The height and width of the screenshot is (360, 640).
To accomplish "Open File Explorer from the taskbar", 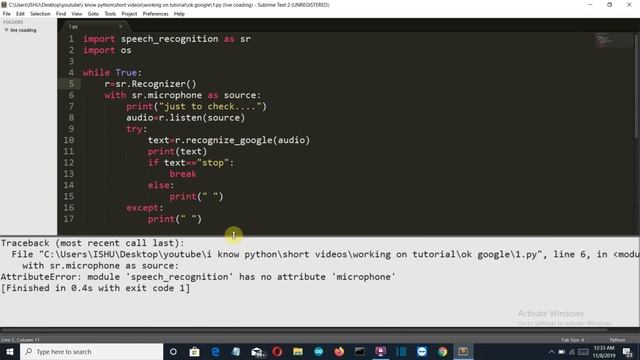I will coord(298,351).
